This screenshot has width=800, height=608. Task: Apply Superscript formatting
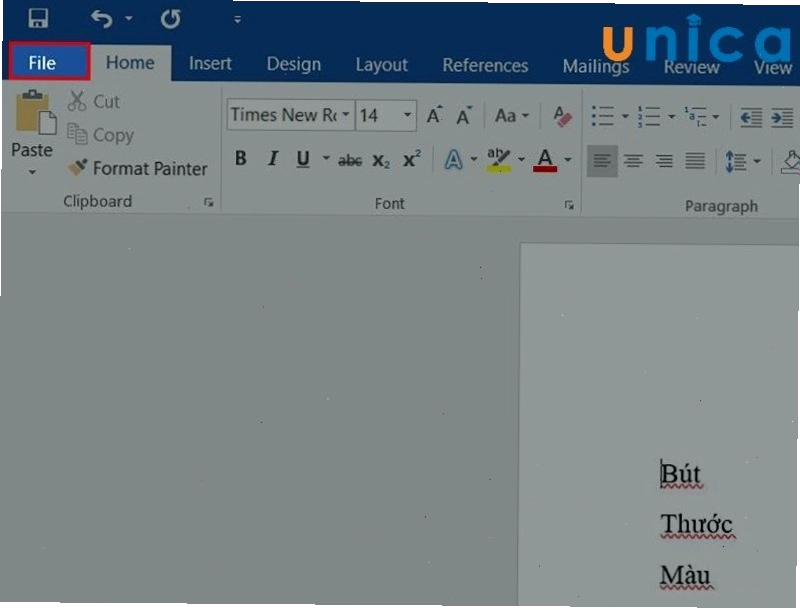click(412, 159)
